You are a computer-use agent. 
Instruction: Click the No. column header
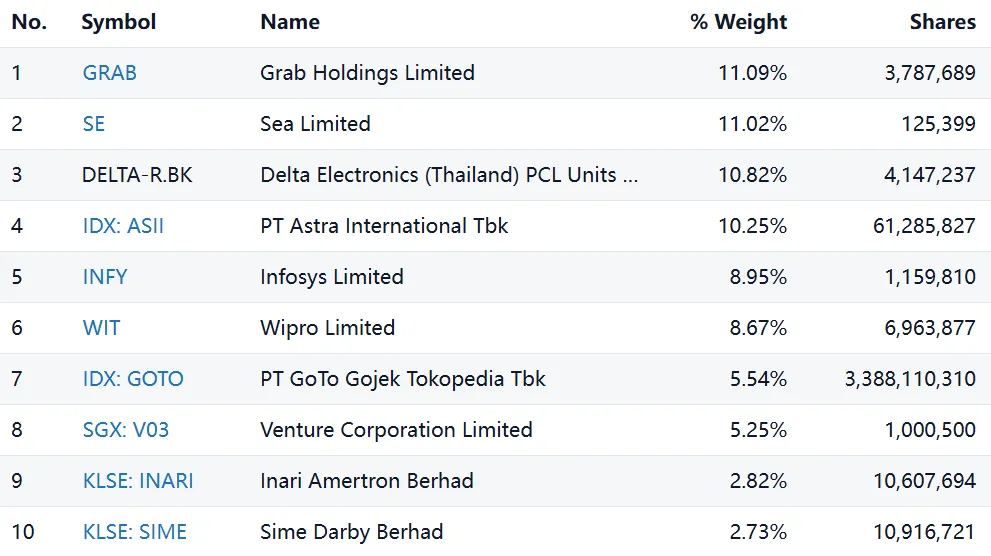[29, 22]
